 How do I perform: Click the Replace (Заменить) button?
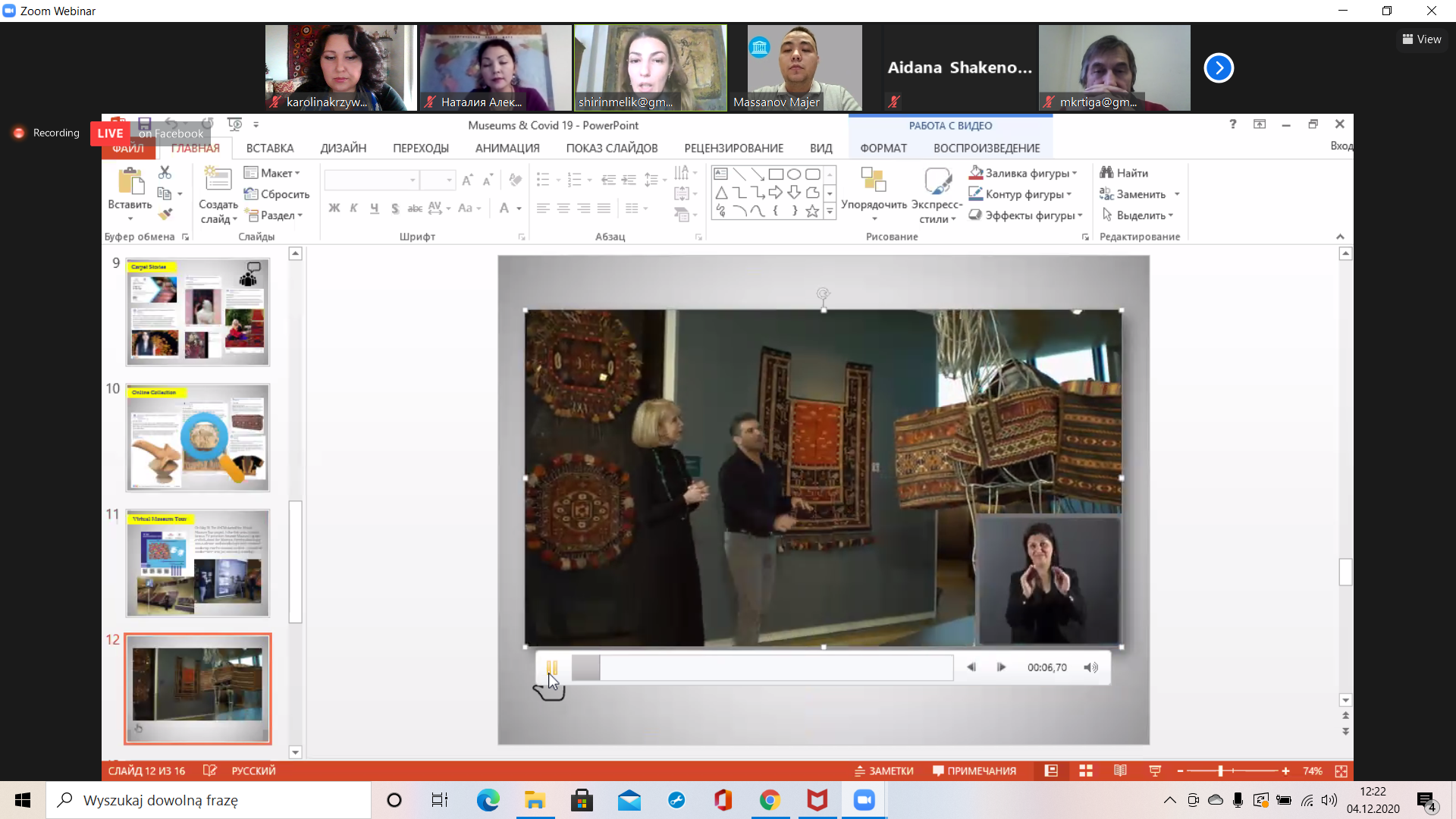point(1133,194)
